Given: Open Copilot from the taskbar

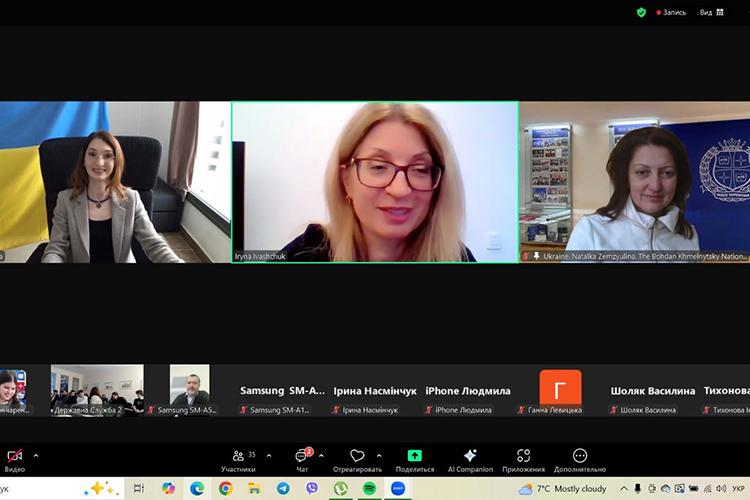Looking at the screenshot, I should [x=168, y=489].
